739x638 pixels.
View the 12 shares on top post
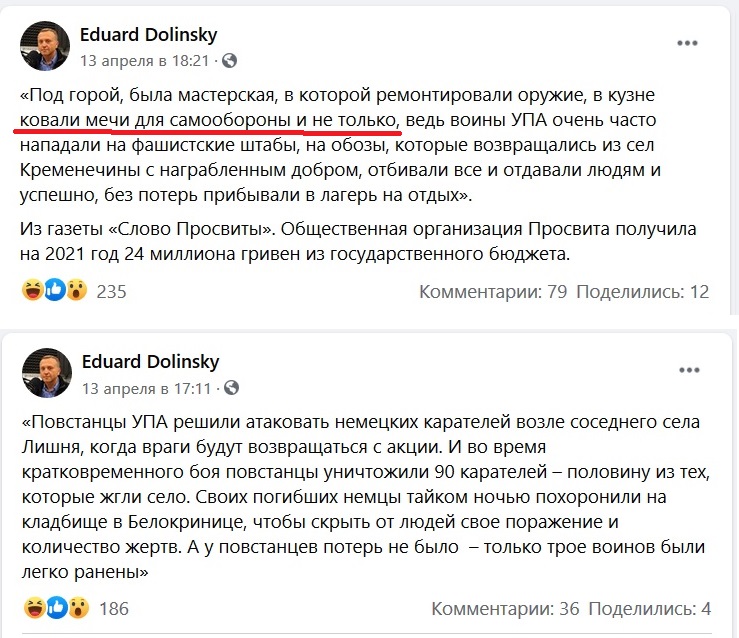(x=644, y=292)
